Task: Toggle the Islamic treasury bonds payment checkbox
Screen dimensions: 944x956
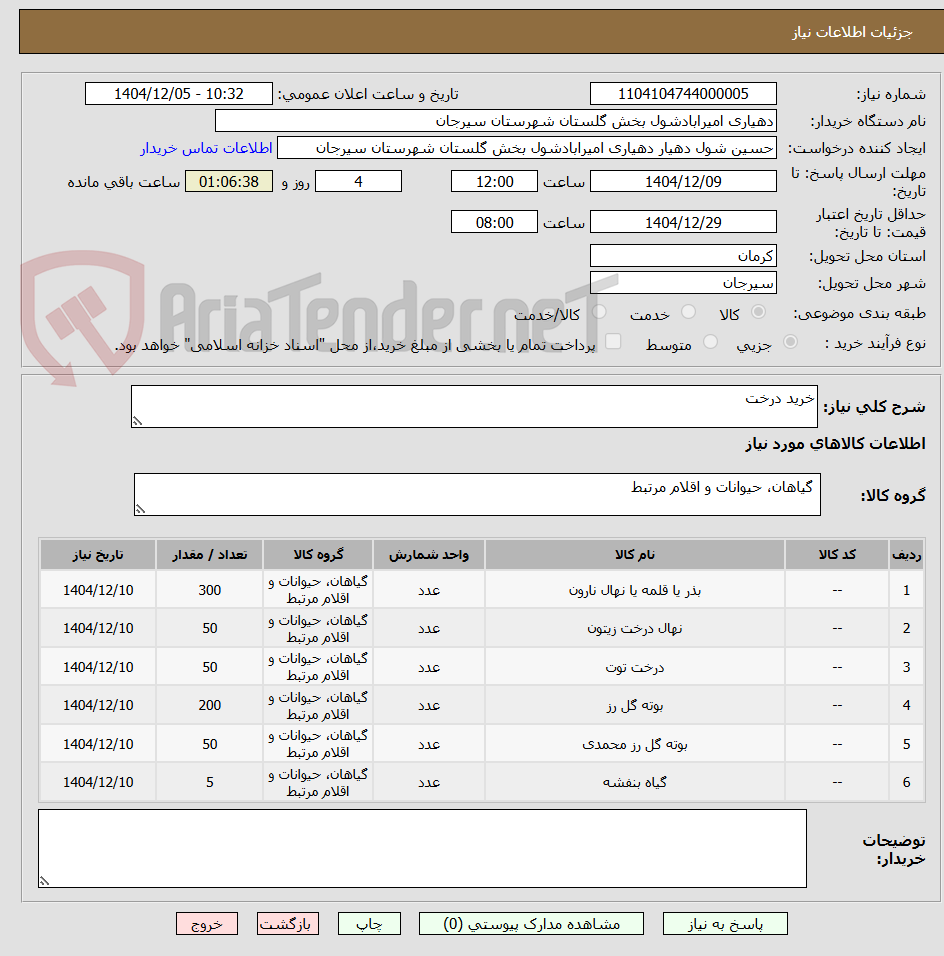Action: pos(613,341)
